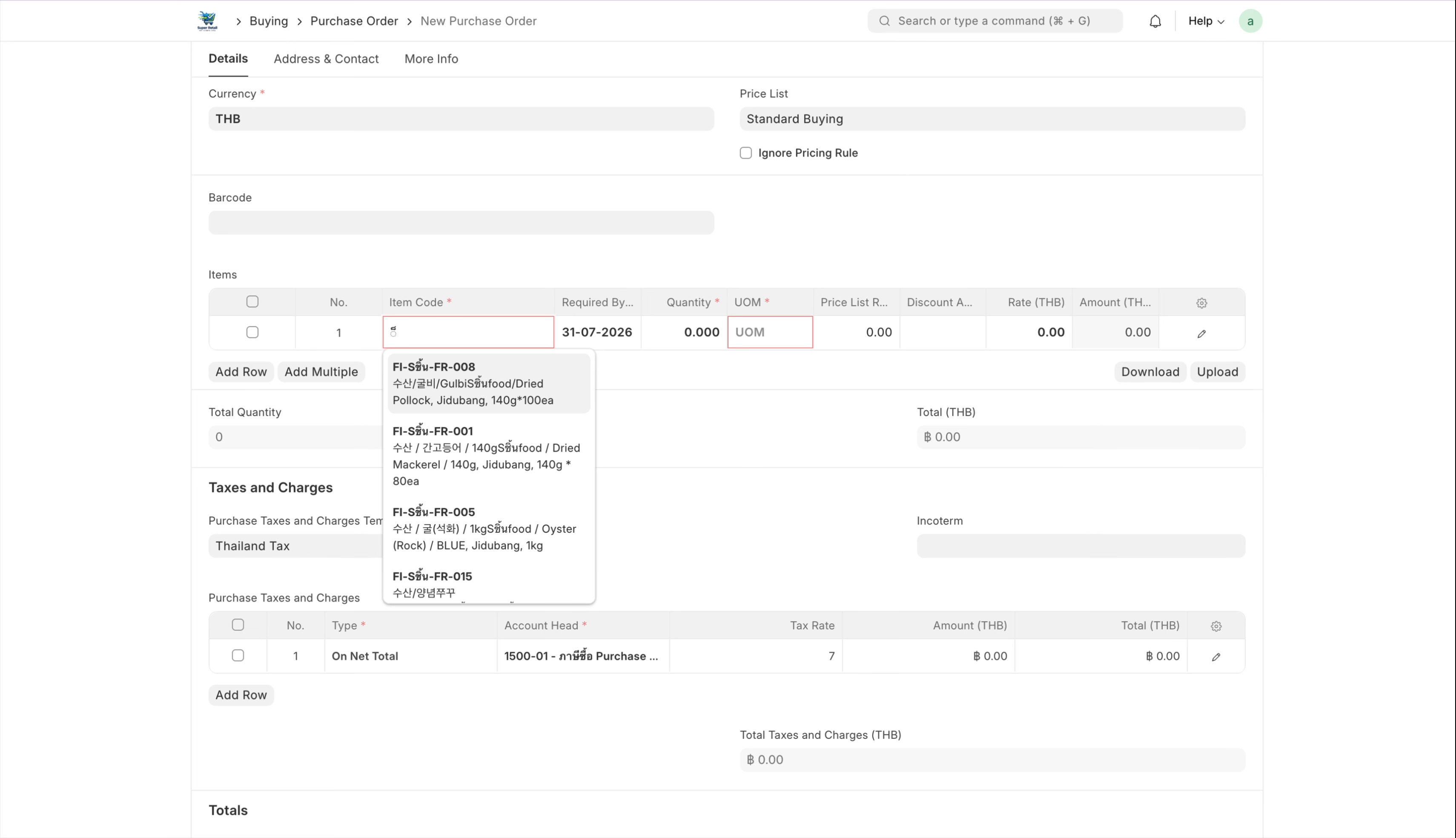1456x838 pixels.
Task: Choose FI-Sชิ้น-FR-005 Oyster suggestion
Action: click(x=488, y=528)
